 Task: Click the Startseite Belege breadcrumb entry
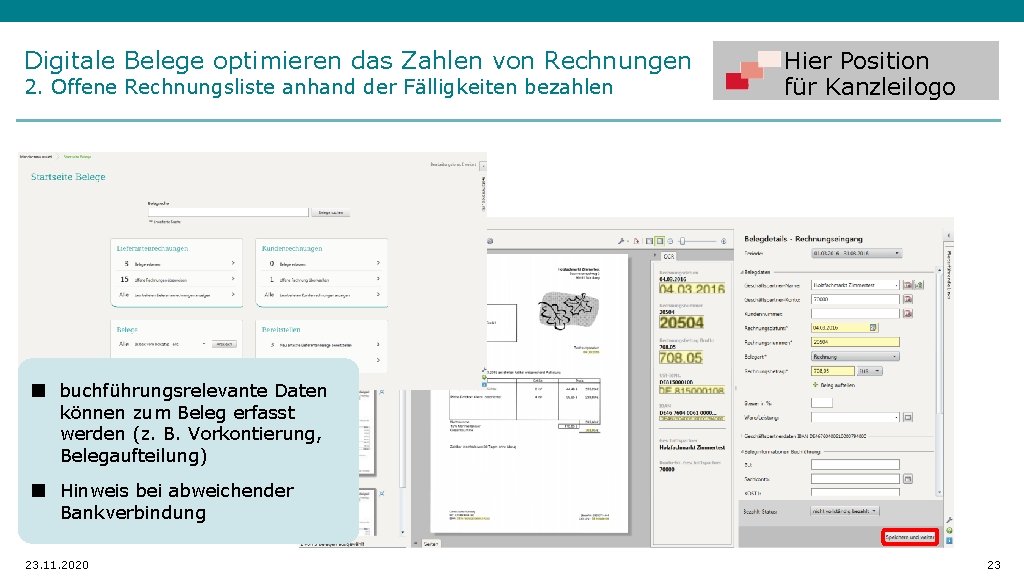coord(76,156)
